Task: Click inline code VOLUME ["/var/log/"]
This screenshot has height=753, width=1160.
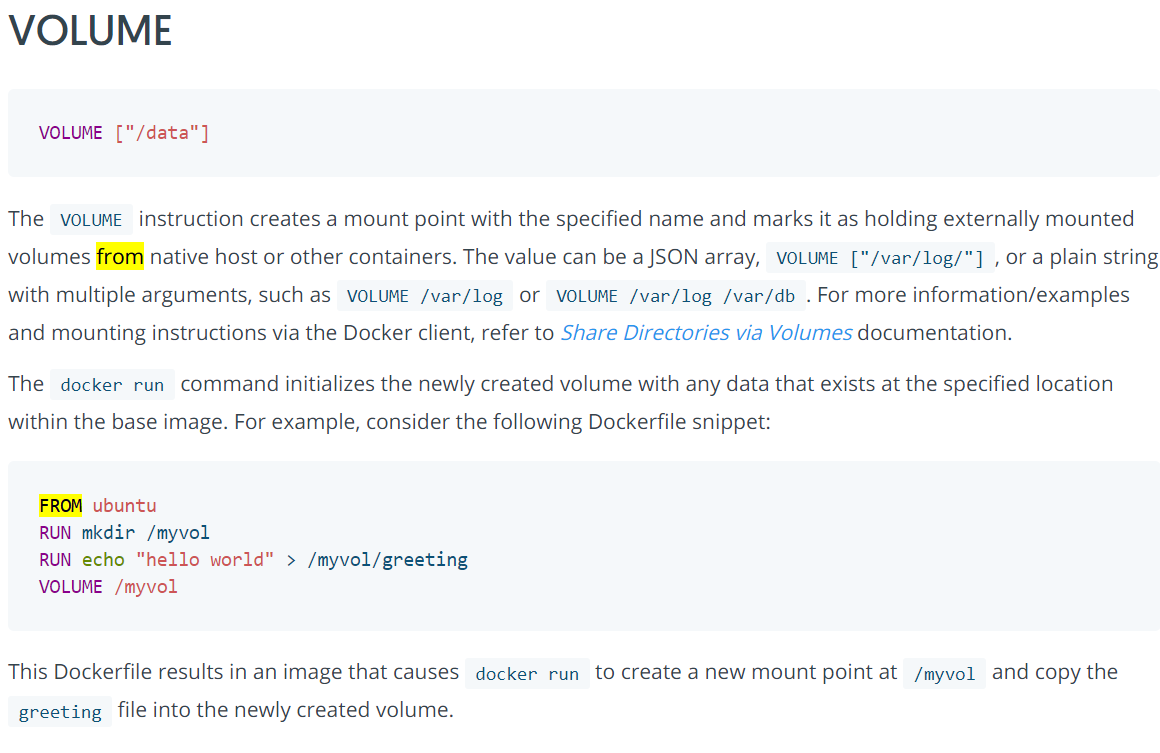Action: (880, 257)
